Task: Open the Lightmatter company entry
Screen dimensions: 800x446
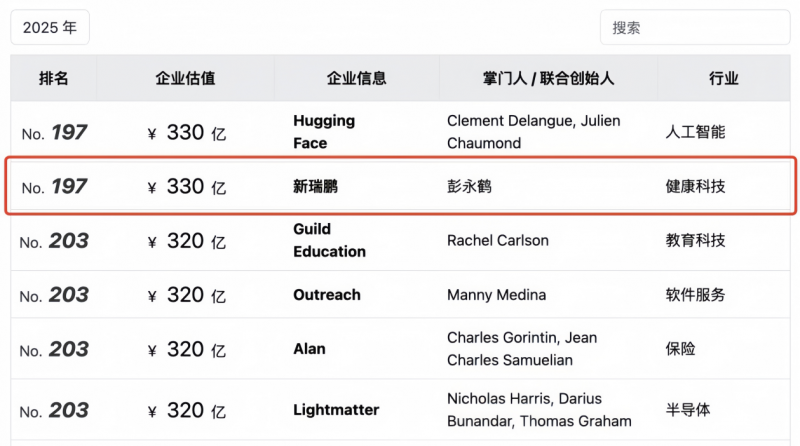Action: pos(336,410)
